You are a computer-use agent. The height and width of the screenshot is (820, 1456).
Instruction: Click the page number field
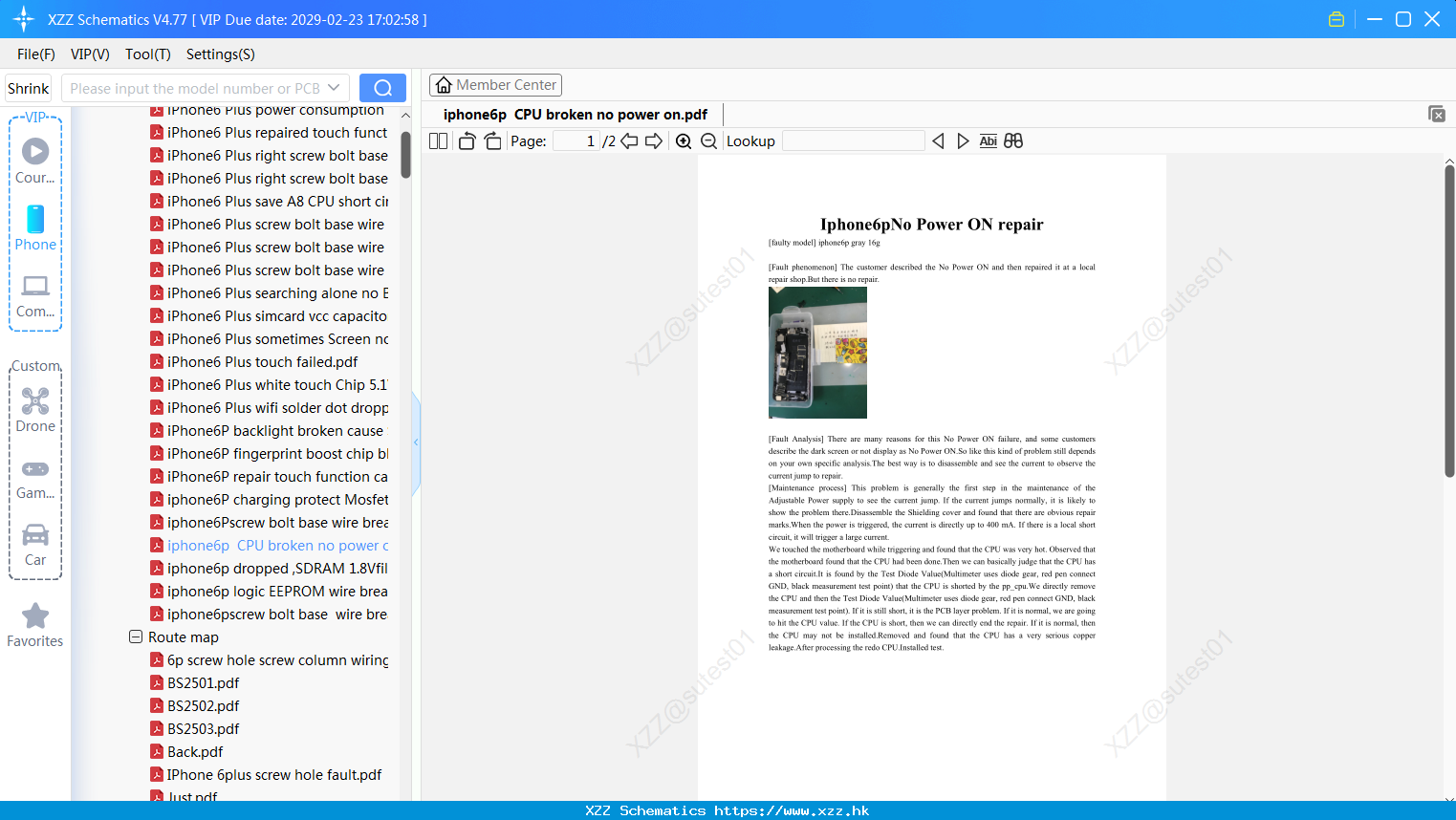pyautogui.click(x=576, y=141)
